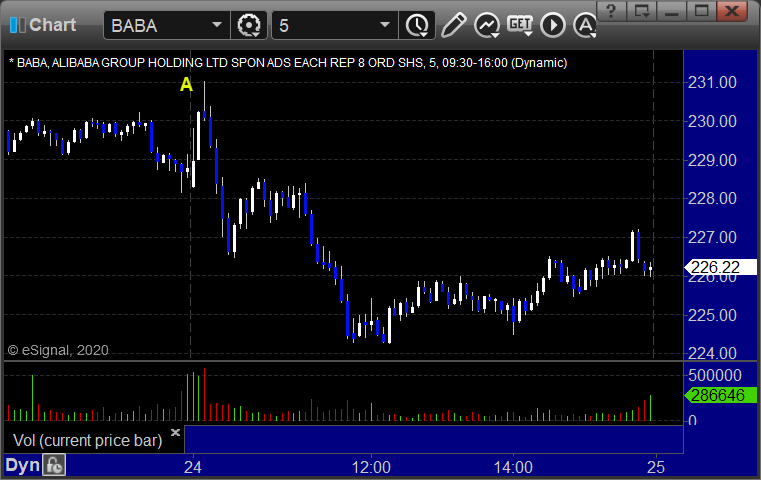
Task: Click the 227.00 price axis label
Action: pyautogui.click(x=712, y=237)
